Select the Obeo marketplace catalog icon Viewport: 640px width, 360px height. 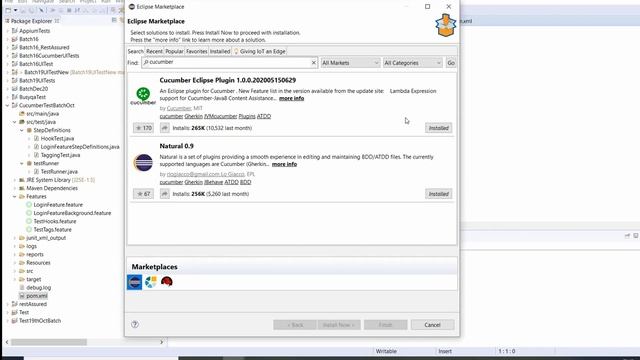[x=151, y=282]
